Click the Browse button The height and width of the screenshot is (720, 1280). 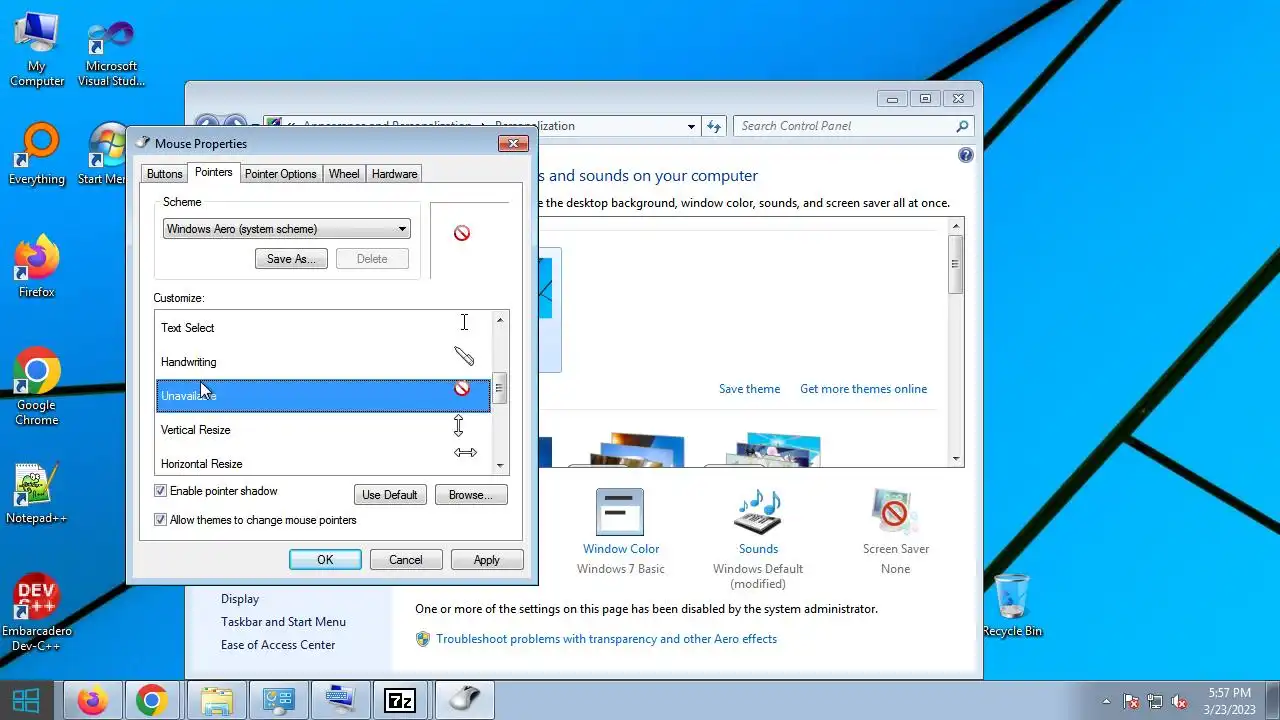coord(471,495)
